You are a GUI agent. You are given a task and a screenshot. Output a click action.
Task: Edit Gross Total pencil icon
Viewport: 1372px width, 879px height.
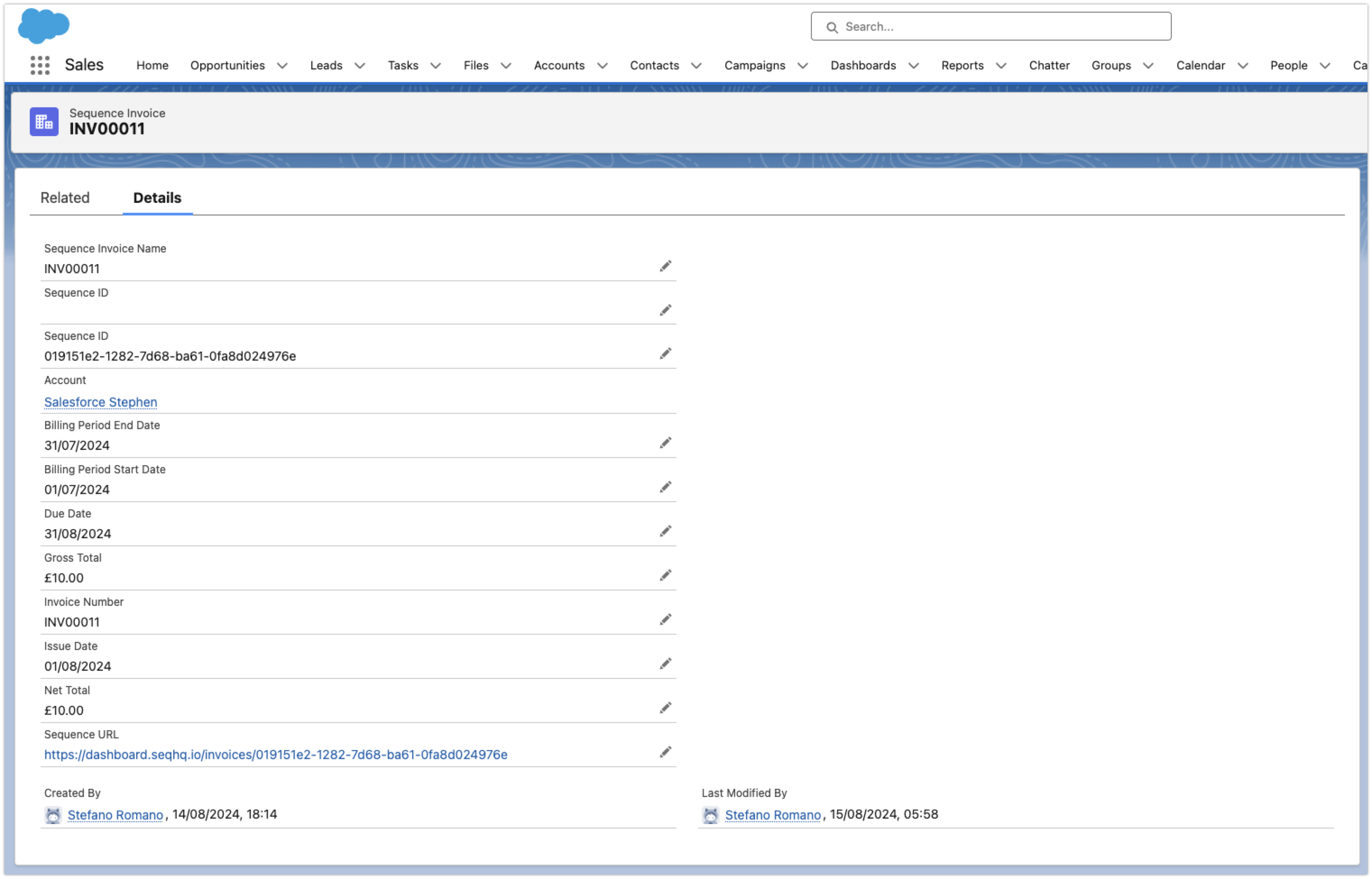tap(665, 575)
